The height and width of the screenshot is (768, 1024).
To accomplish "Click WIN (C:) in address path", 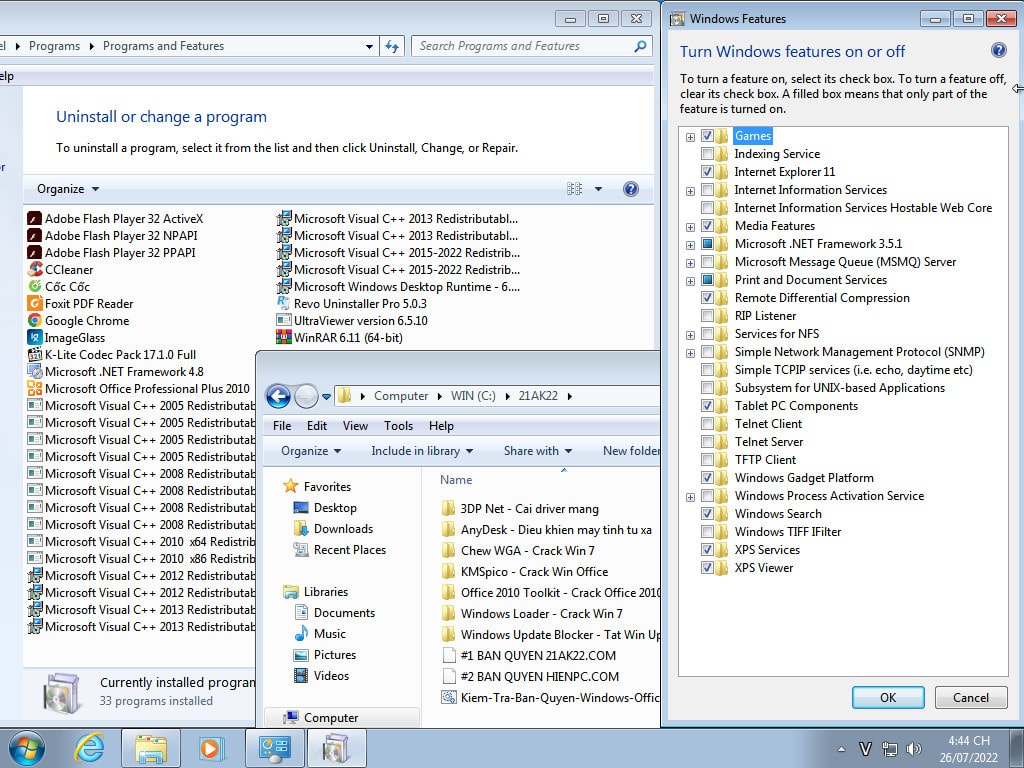I will pos(473,396).
